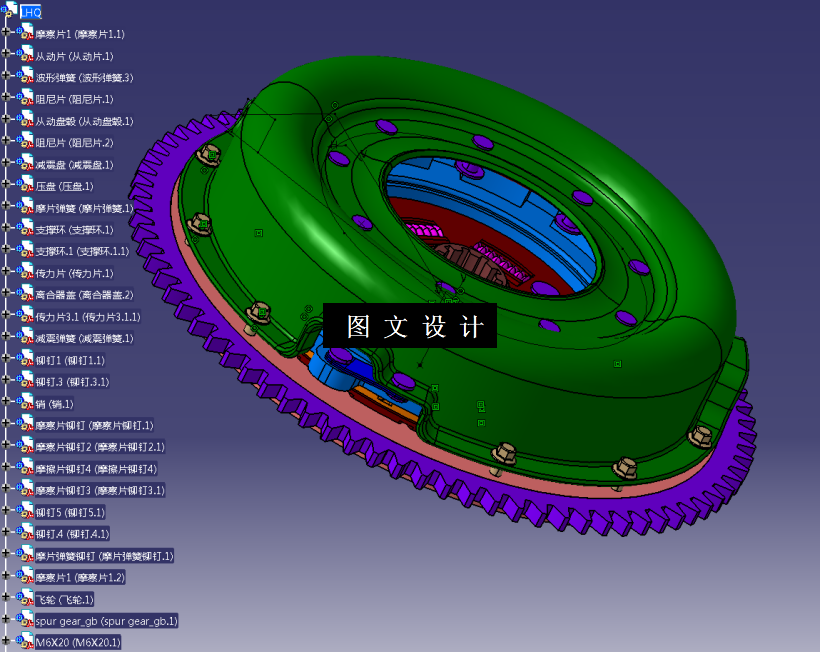Expand the 摩擦片铆钉 tree branch

pyautogui.click(x=7, y=425)
